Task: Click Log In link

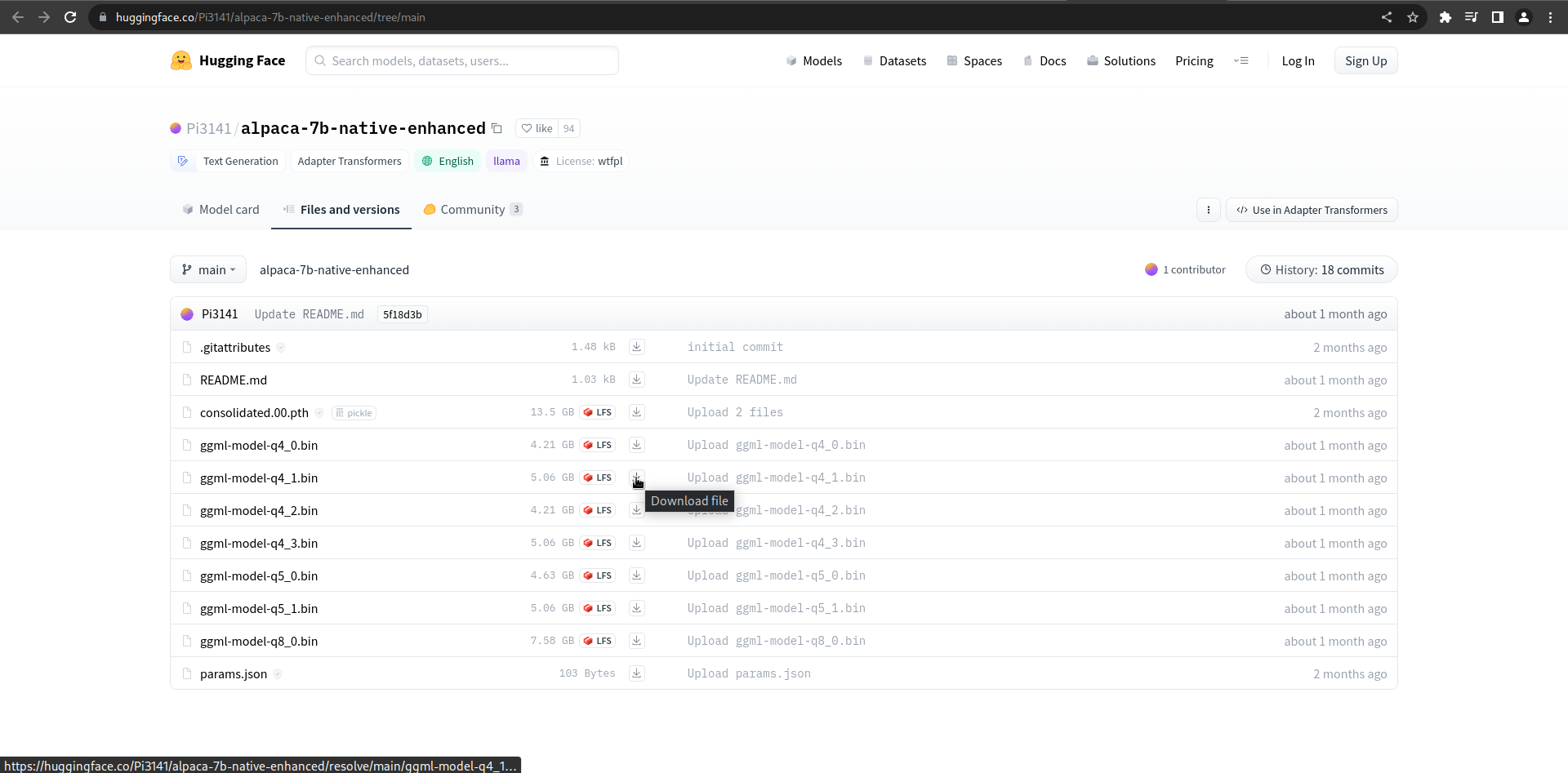Action: (x=1298, y=60)
